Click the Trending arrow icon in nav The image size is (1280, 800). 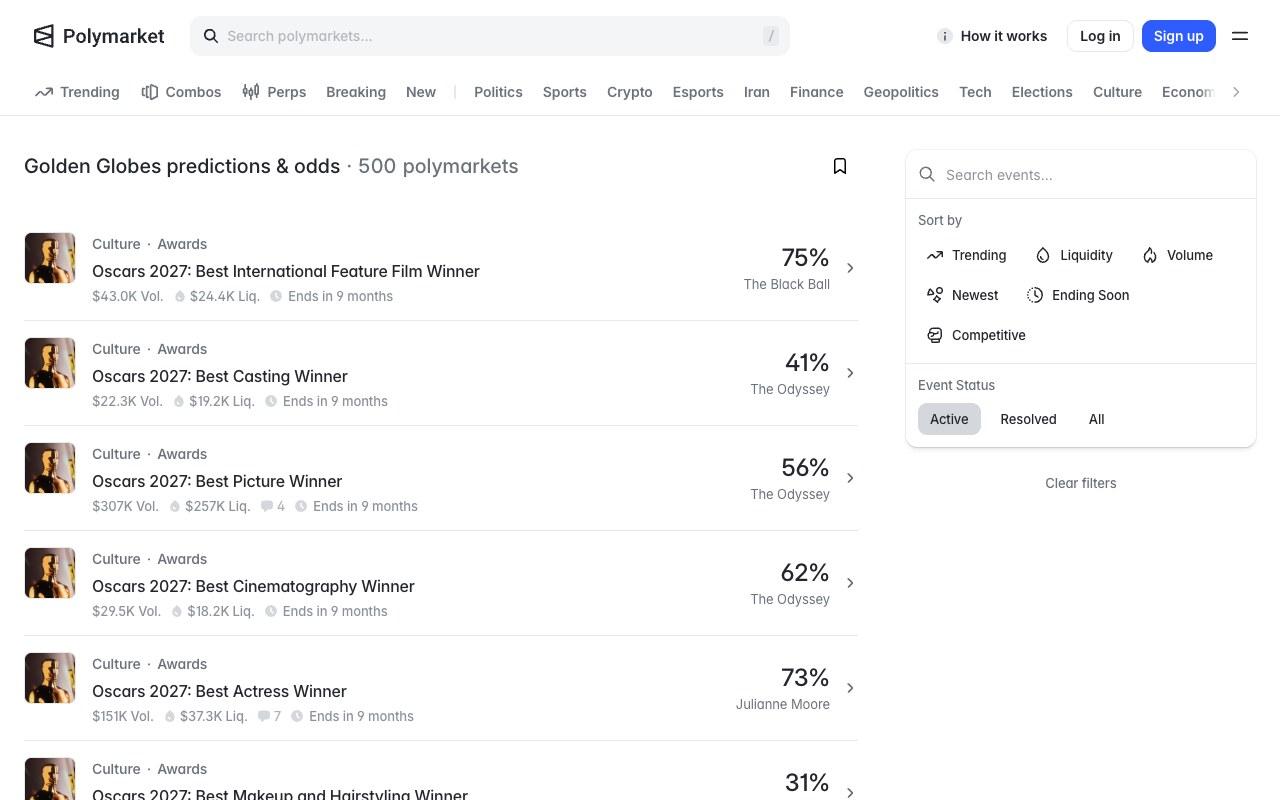(x=44, y=92)
